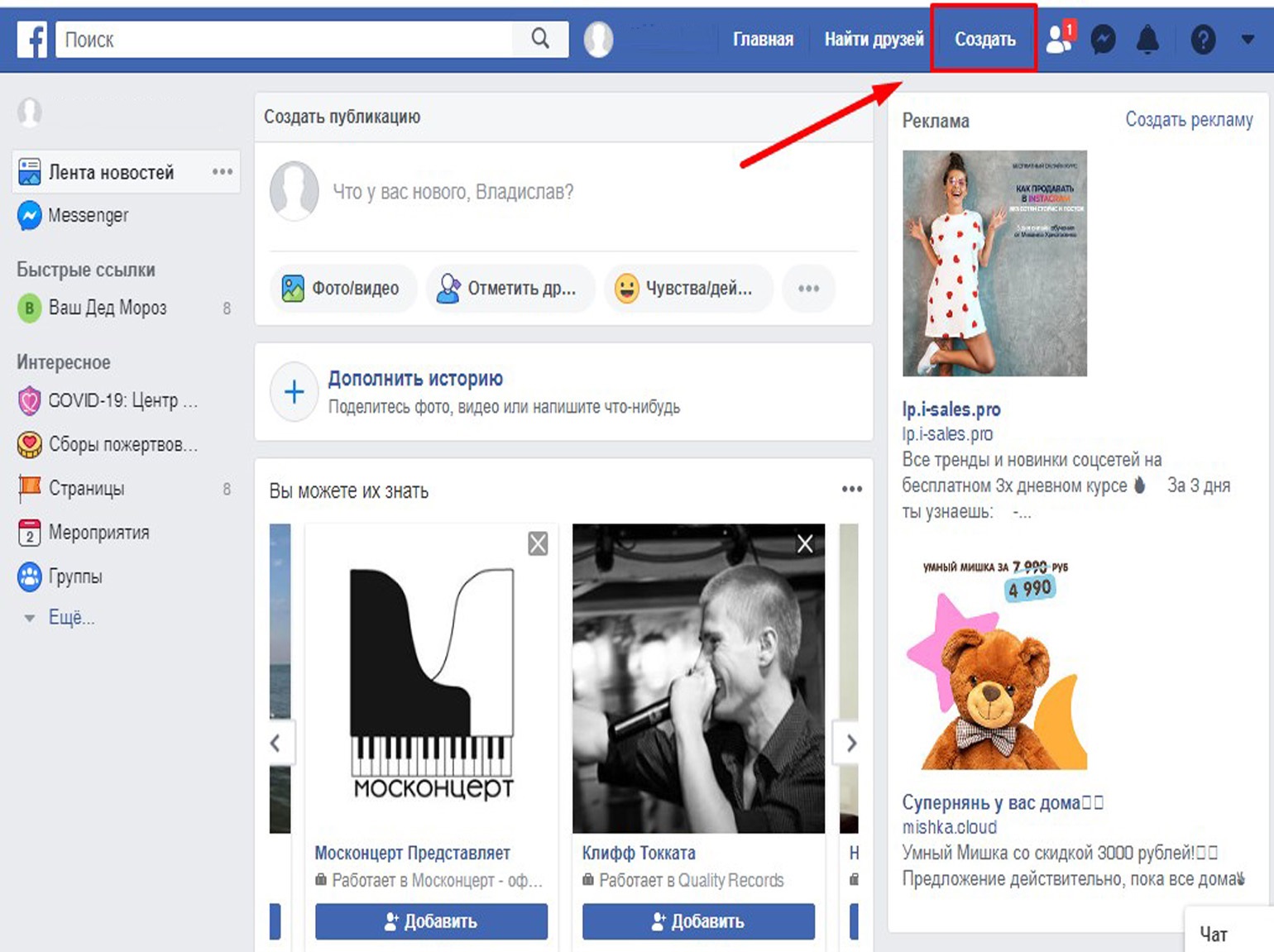Click the Facebook logo icon
Screen dimensions: 1274x952
point(32,39)
